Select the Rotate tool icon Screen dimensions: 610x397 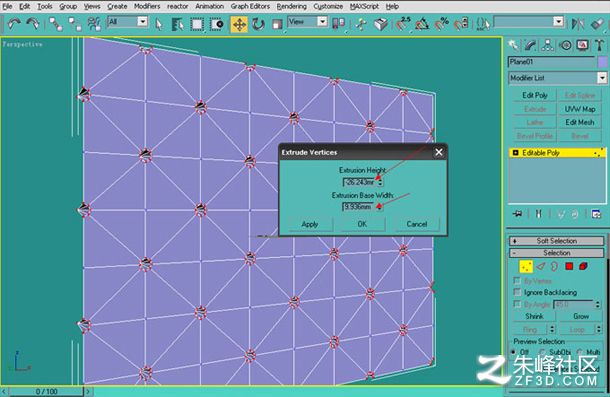click(258, 24)
